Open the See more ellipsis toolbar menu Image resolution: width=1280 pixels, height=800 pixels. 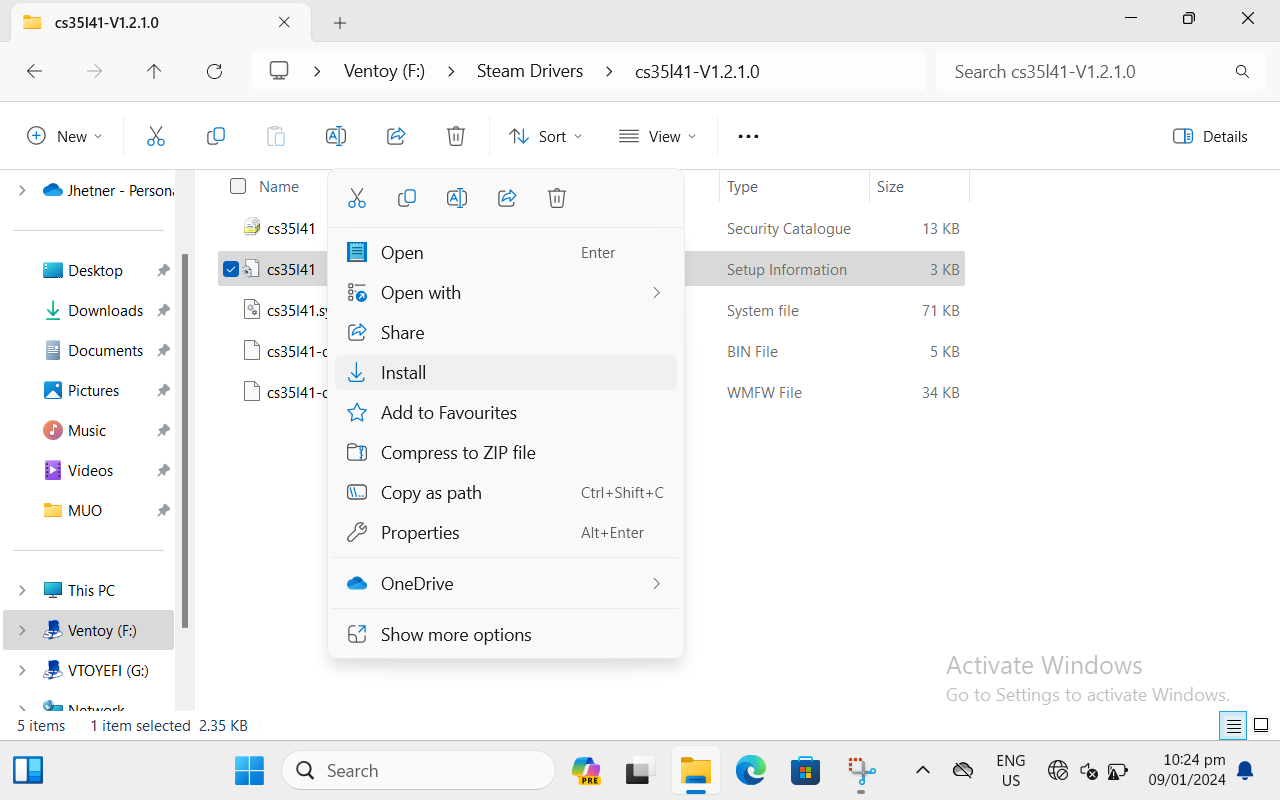pos(748,136)
